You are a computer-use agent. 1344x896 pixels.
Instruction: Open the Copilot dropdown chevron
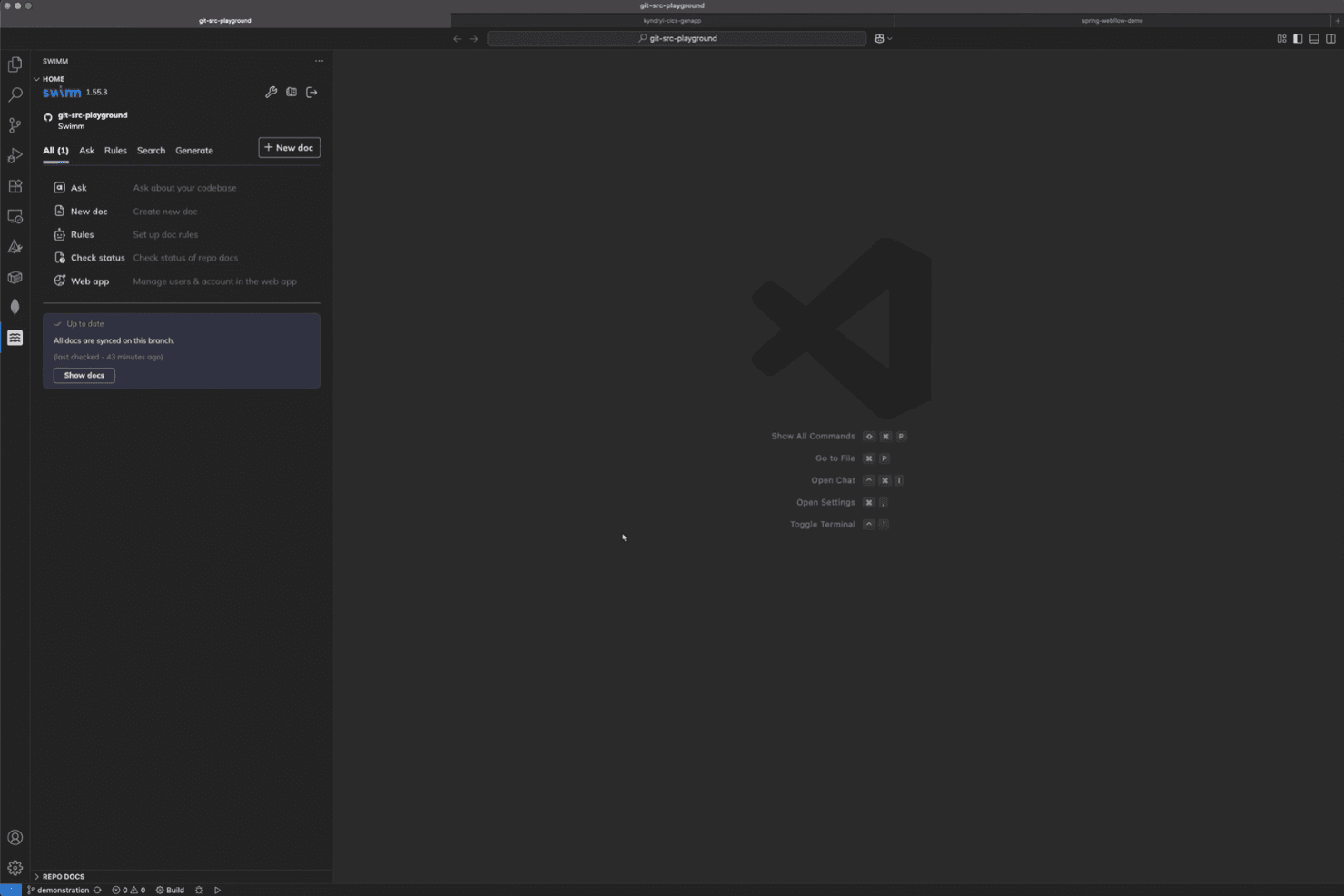(x=890, y=38)
